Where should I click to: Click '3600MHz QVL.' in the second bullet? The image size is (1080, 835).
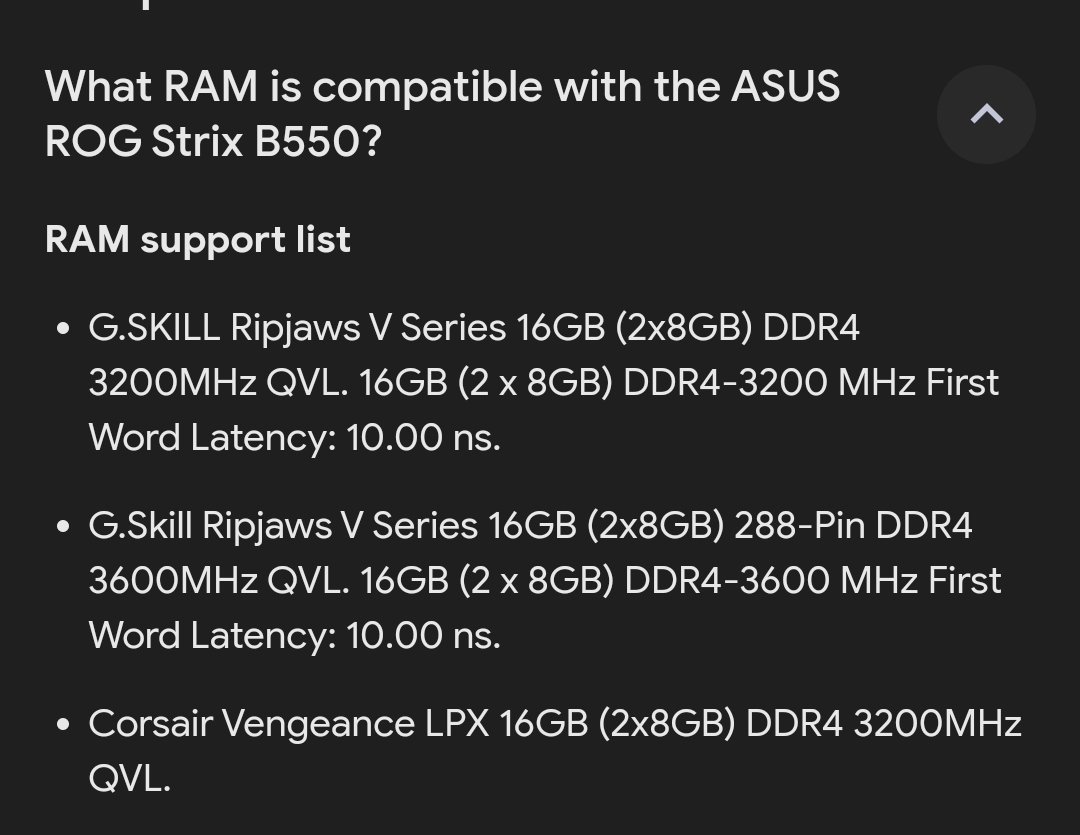[219, 580]
